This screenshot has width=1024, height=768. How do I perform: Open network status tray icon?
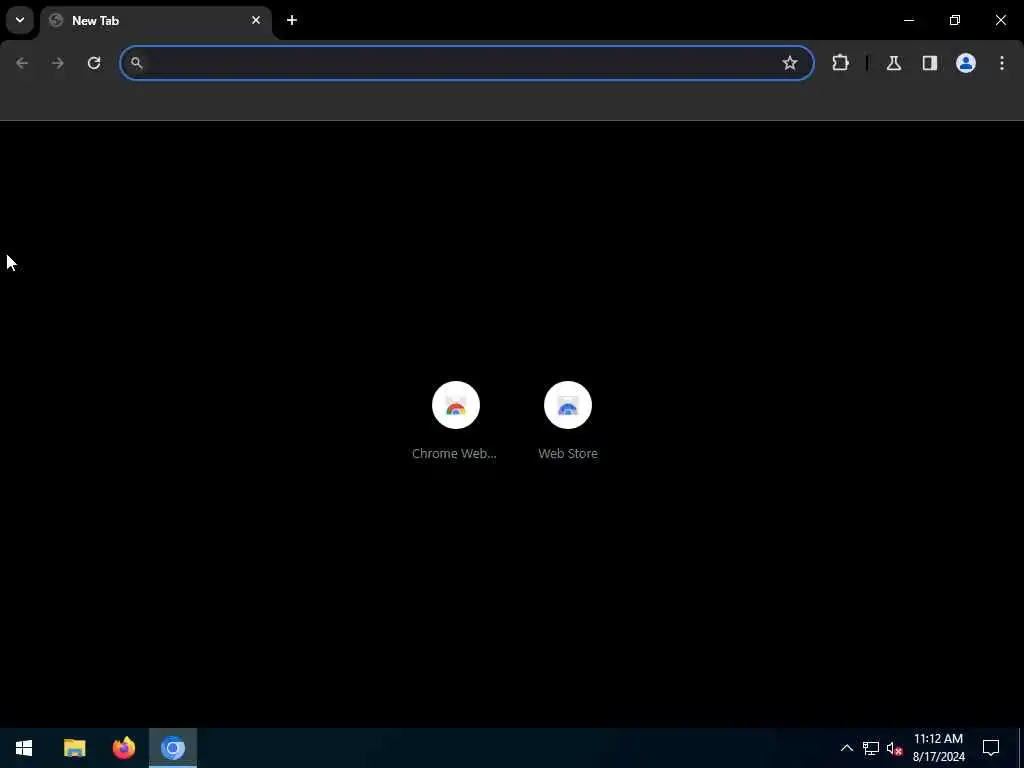871,748
